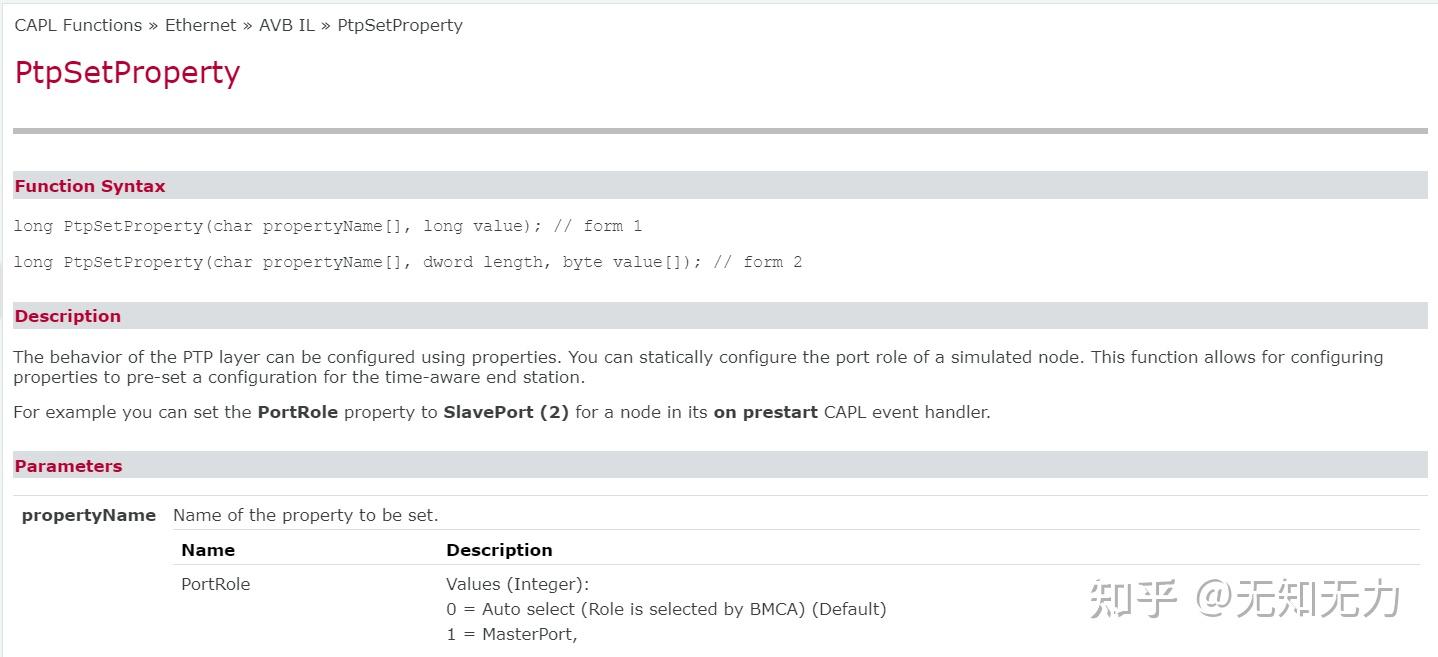Click the PtpSetProperty breadcrumb entry

400,25
